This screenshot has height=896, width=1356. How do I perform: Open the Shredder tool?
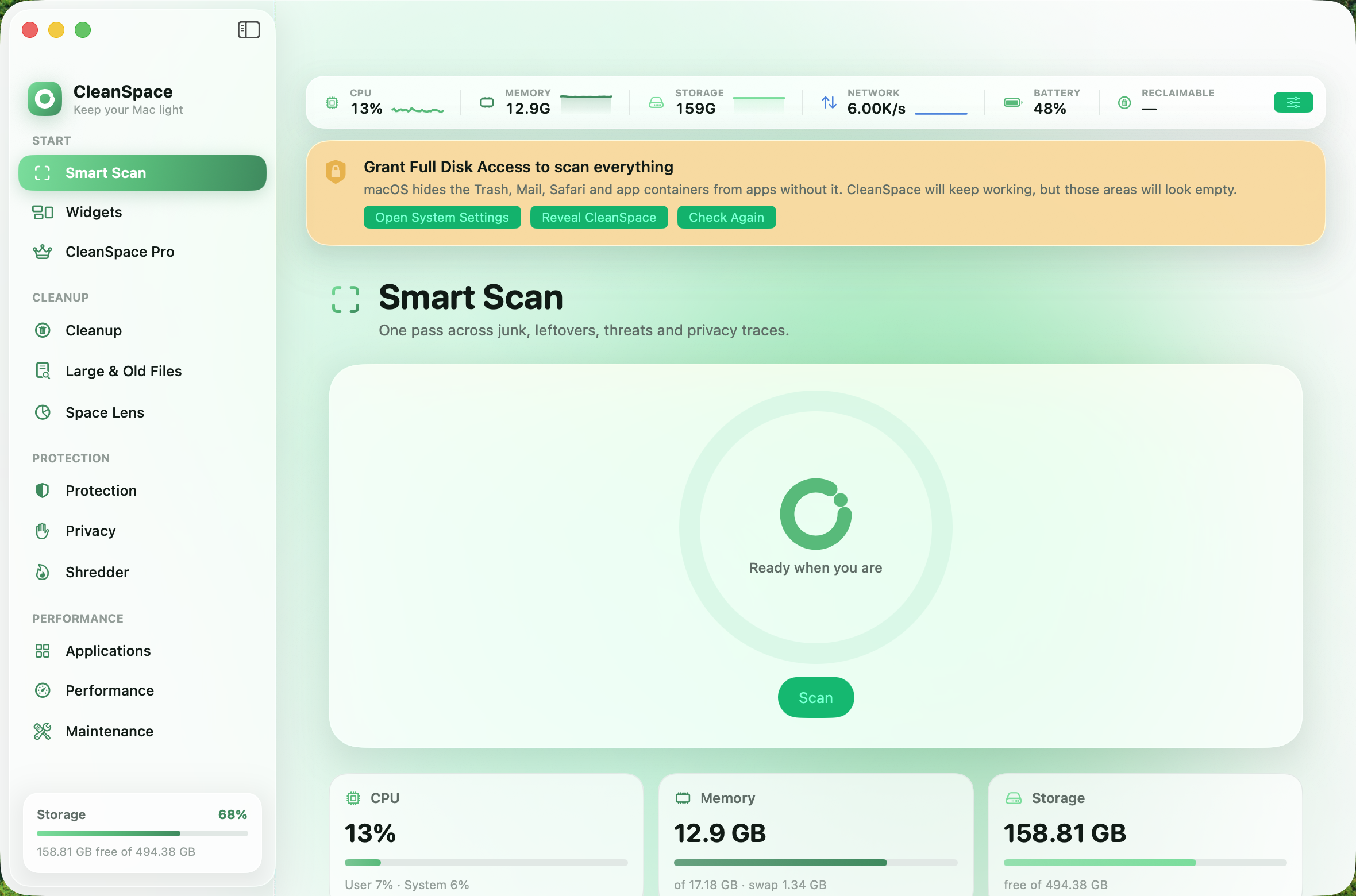tap(142, 572)
